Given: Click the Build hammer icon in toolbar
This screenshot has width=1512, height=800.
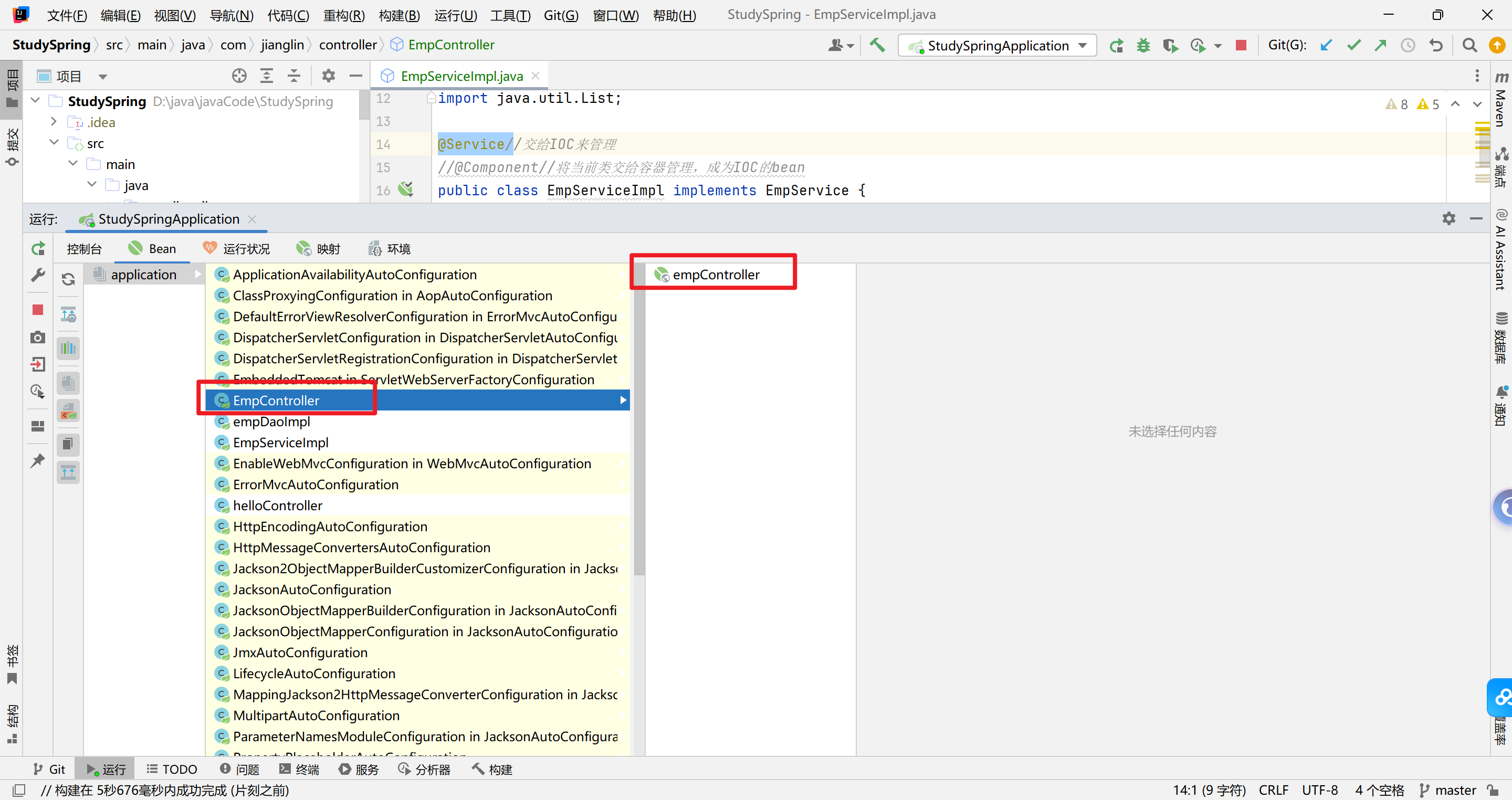Looking at the screenshot, I should [x=877, y=45].
